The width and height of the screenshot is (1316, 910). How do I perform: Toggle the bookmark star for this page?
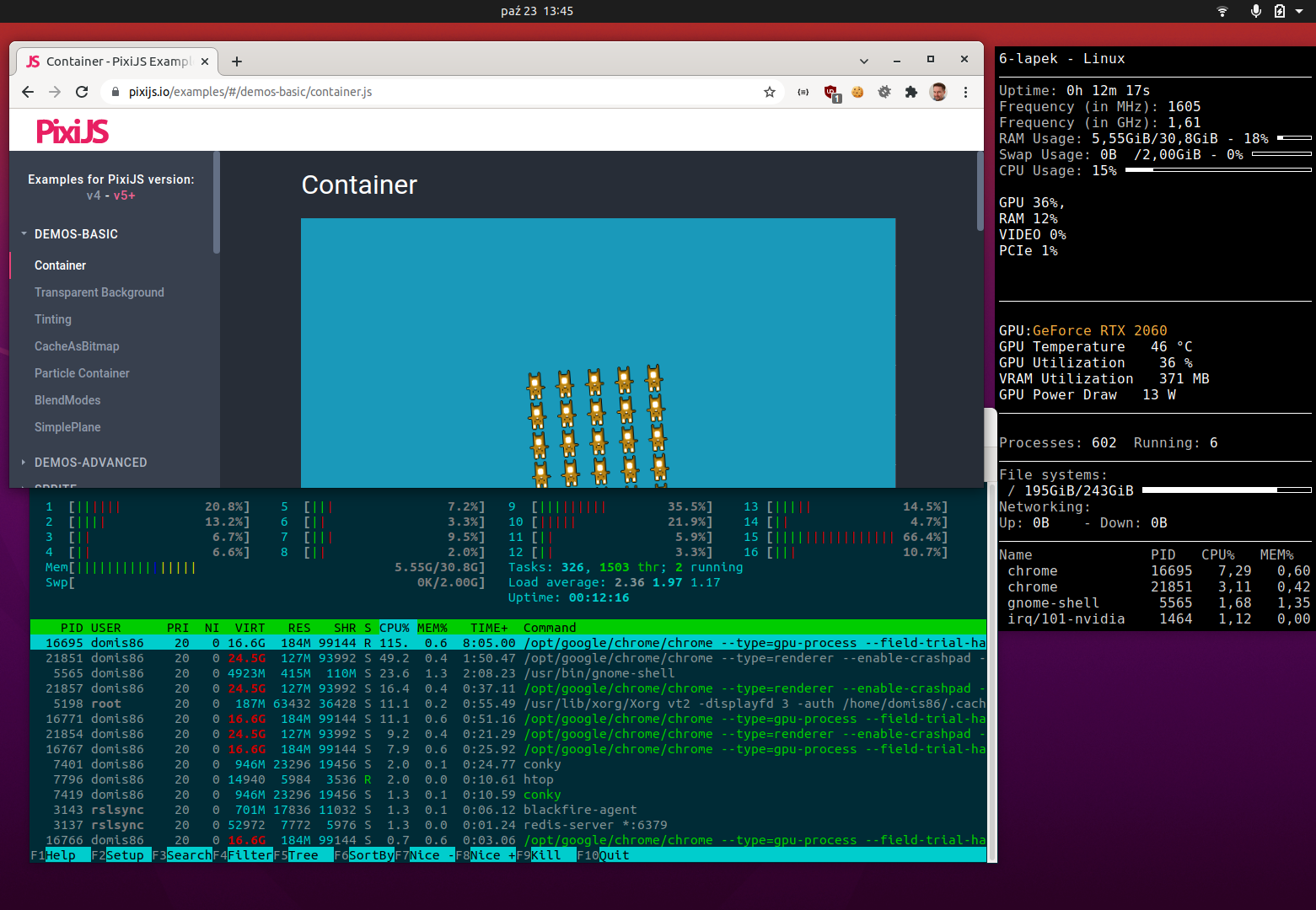click(769, 92)
